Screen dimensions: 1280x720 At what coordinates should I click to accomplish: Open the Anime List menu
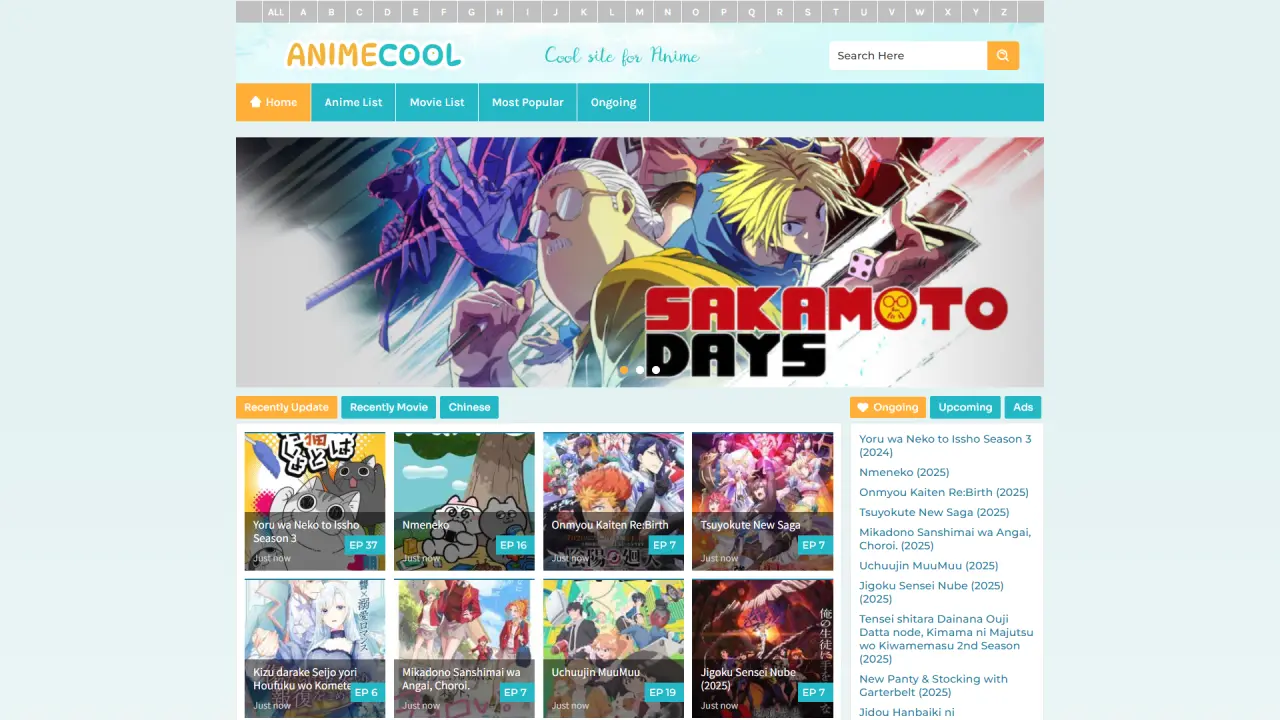coord(353,102)
